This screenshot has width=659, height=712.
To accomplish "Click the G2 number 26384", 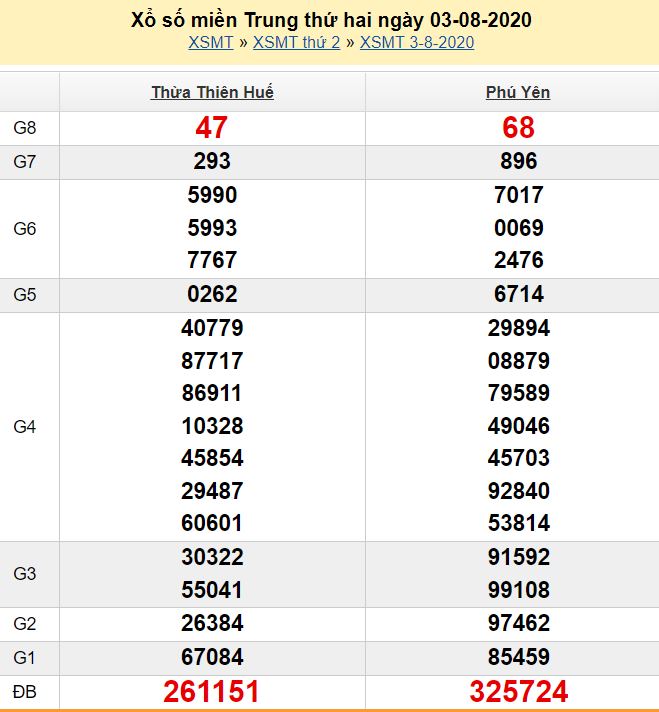I will point(212,623).
